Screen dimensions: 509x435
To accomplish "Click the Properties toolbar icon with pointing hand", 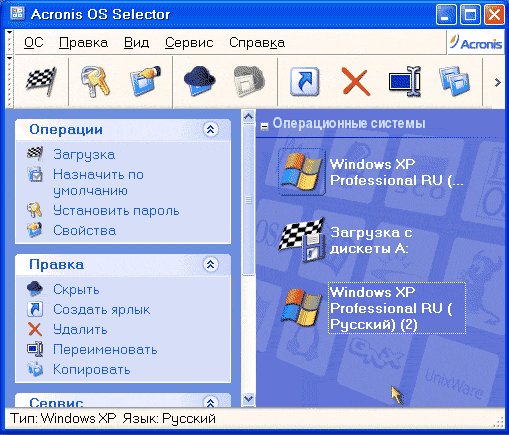I will click(x=145, y=81).
